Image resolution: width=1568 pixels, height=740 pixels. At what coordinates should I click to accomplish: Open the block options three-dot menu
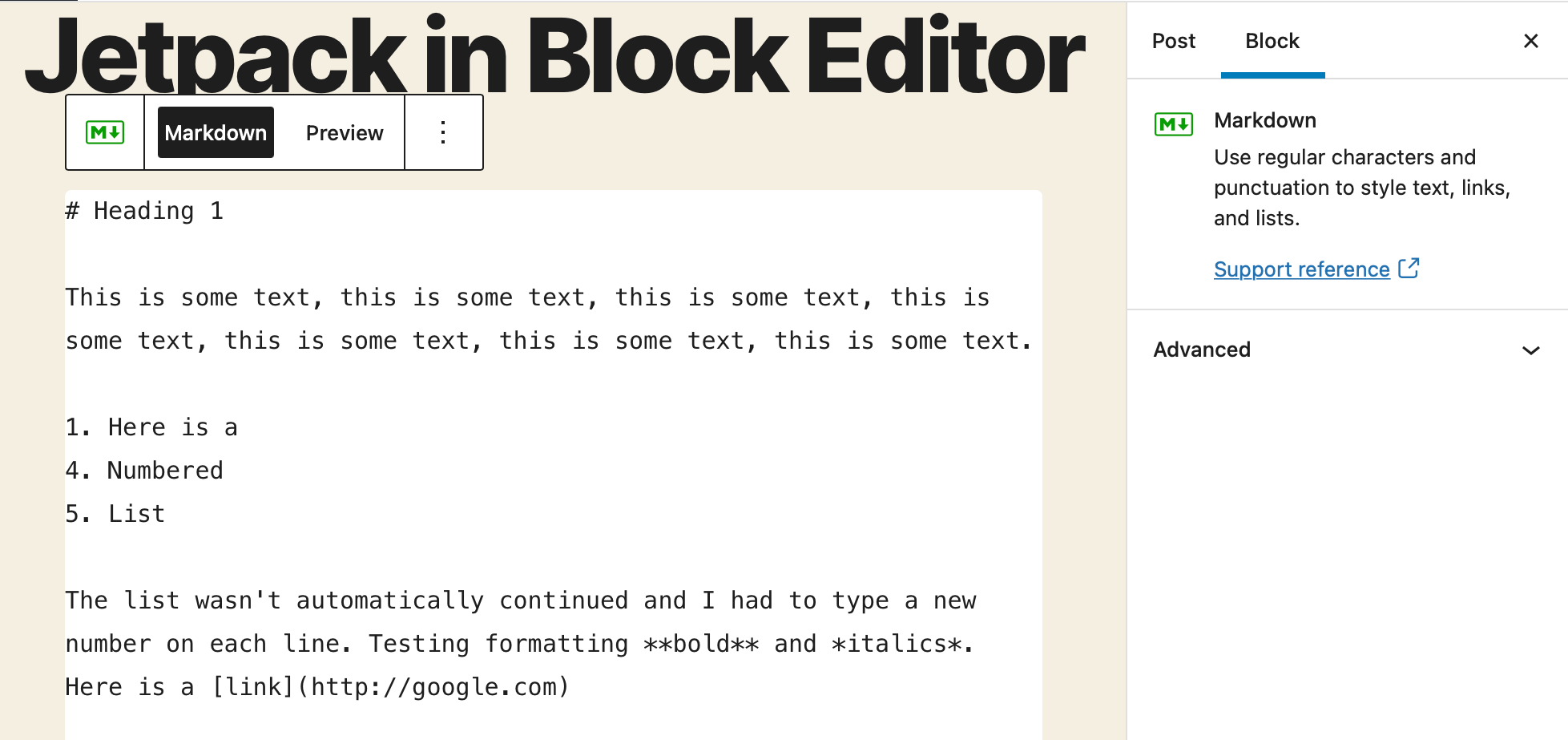(x=443, y=132)
